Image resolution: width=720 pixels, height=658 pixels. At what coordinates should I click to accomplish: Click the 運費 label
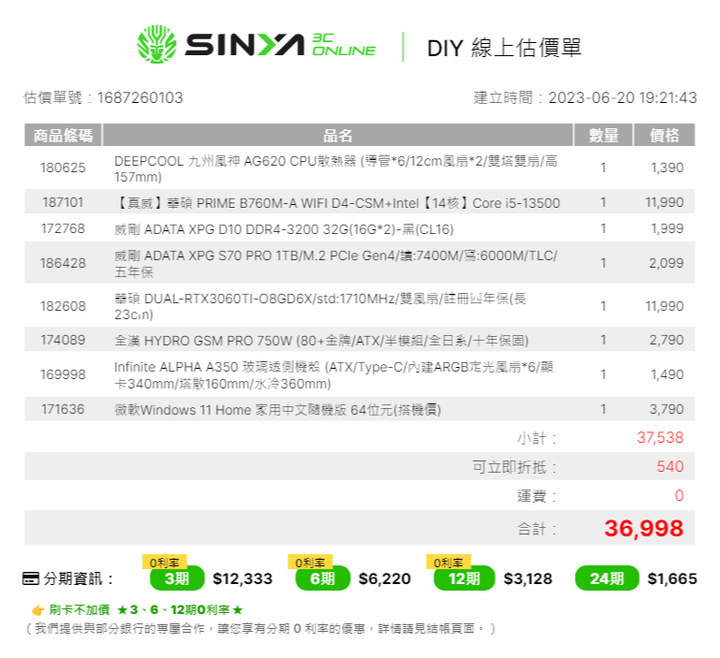click(537, 496)
